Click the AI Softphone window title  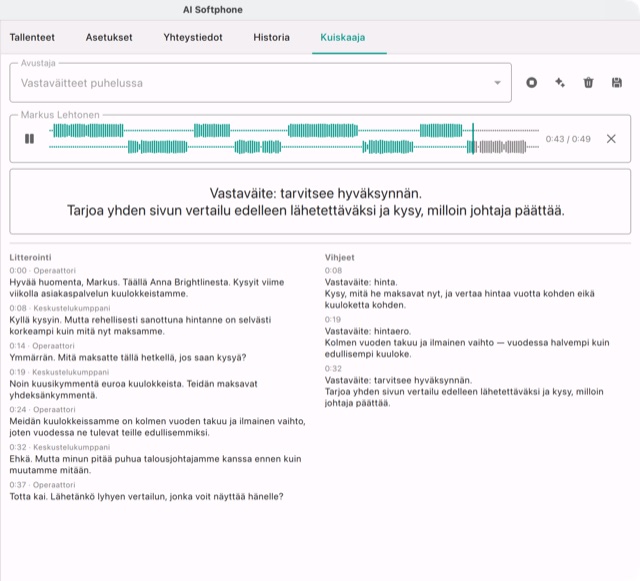coord(213,10)
